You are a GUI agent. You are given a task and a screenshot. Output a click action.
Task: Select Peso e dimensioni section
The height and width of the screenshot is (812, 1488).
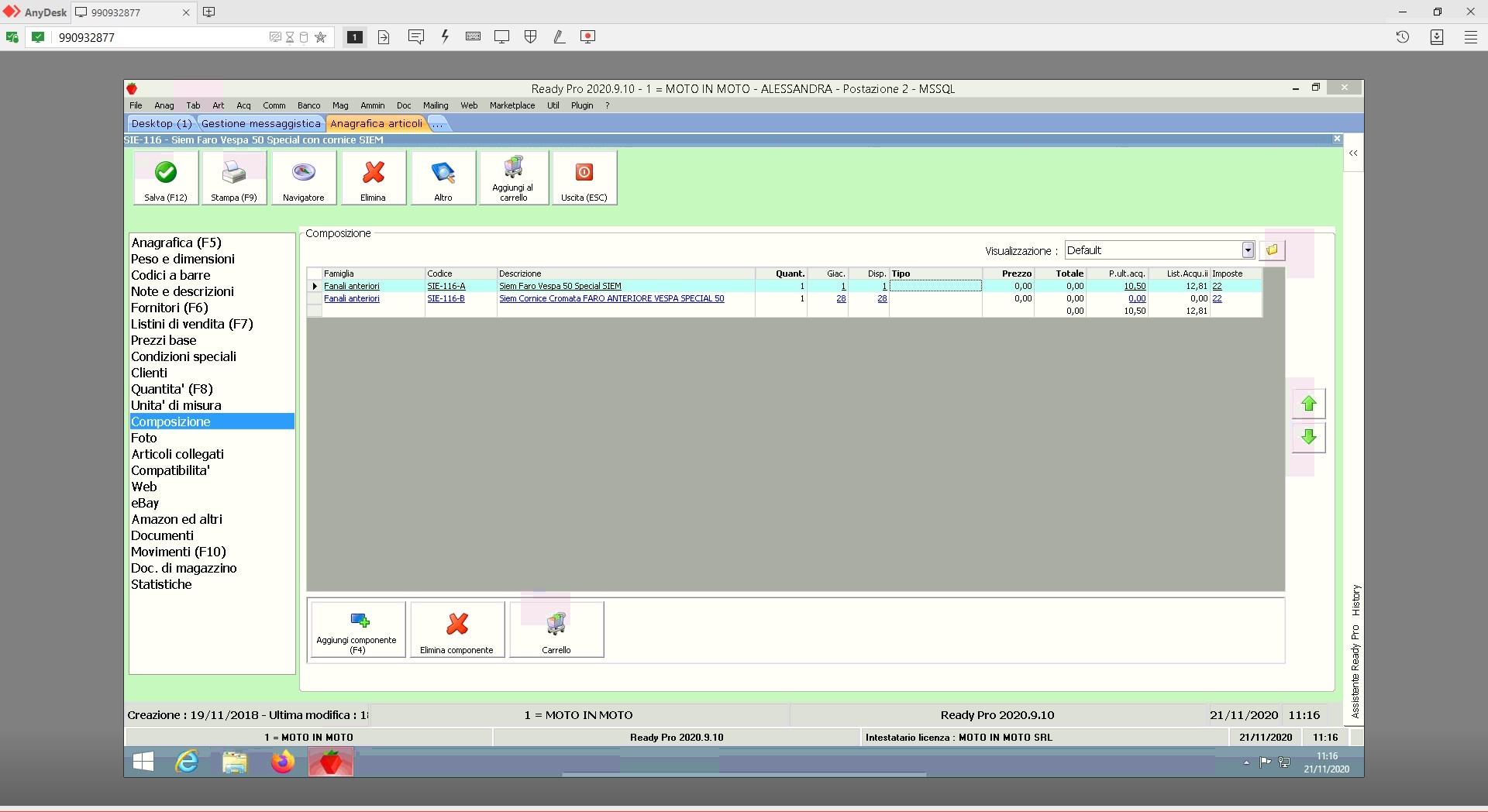tap(183, 259)
